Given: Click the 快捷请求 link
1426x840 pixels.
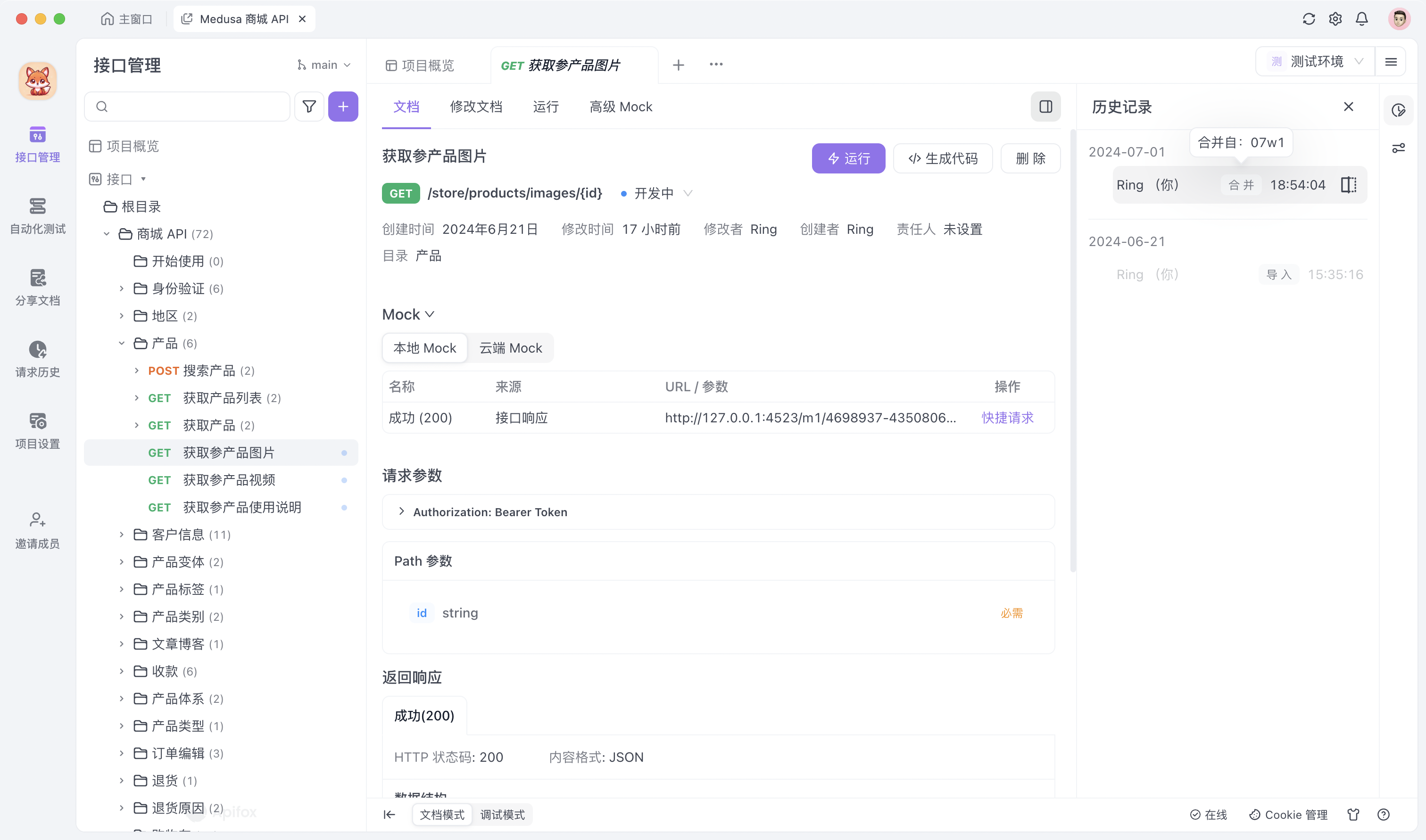Looking at the screenshot, I should 1006,418.
